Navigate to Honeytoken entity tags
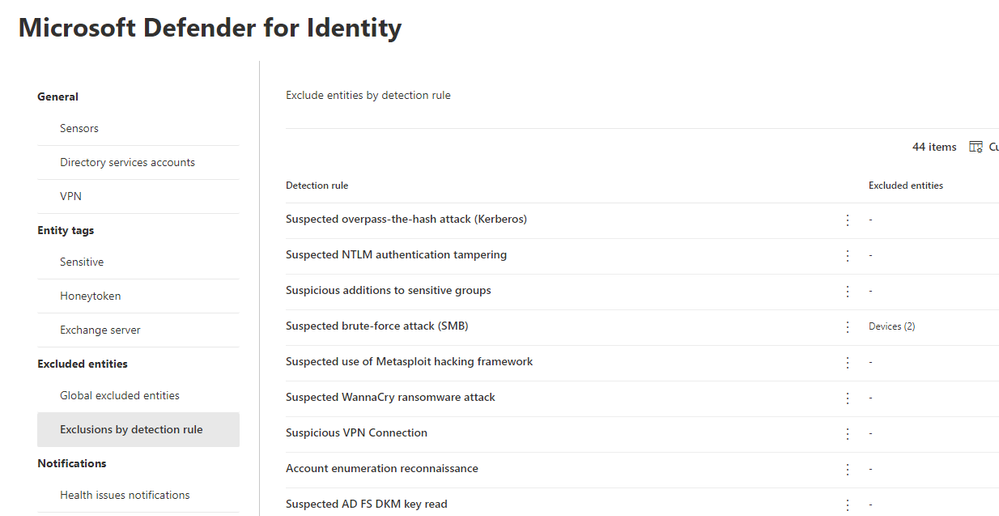 click(90, 296)
